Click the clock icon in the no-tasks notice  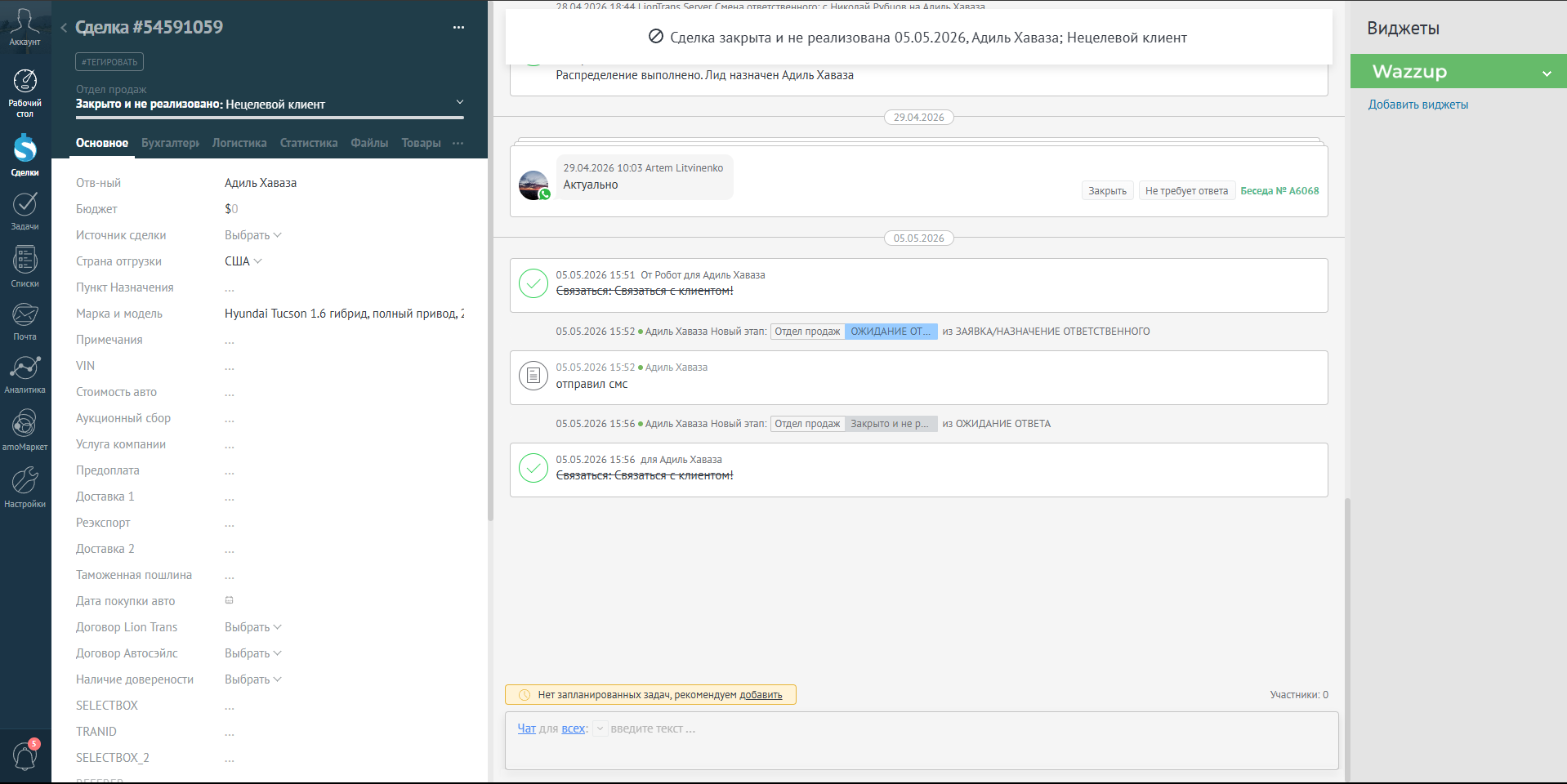(x=525, y=695)
